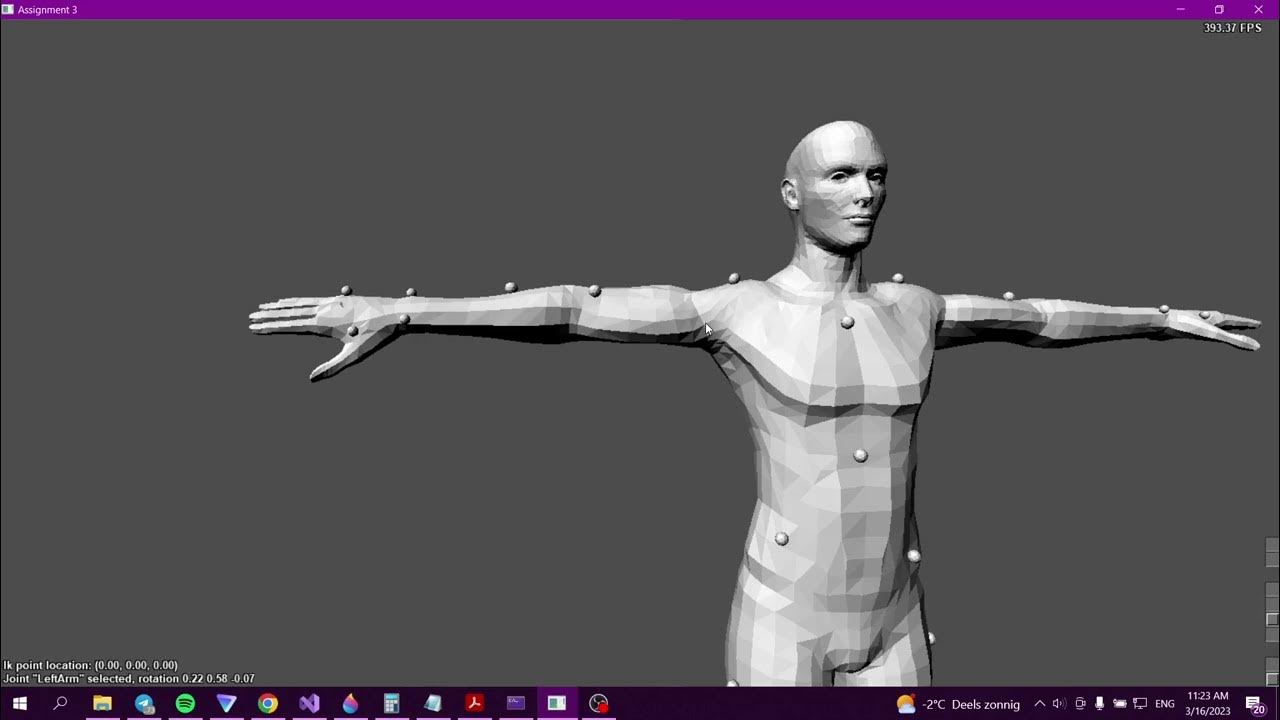
Task: Open Calculator from the taskbar
Action: tap(391, 703)
